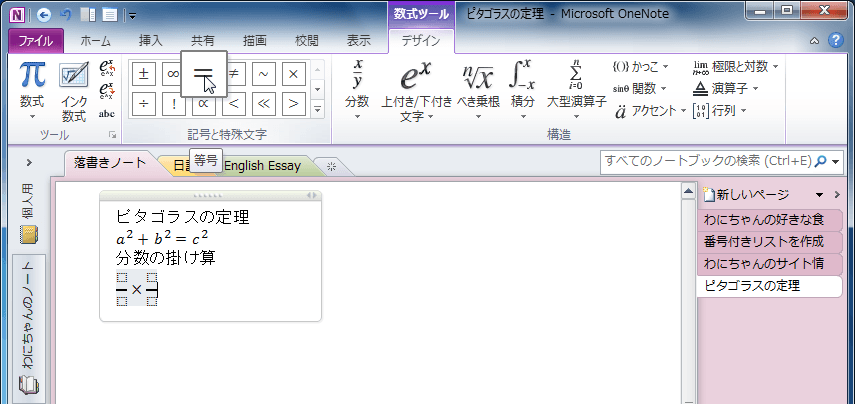Insert the factorial ! symbol
This screenshot has width=855, height=404.
(x=174, y=104)
